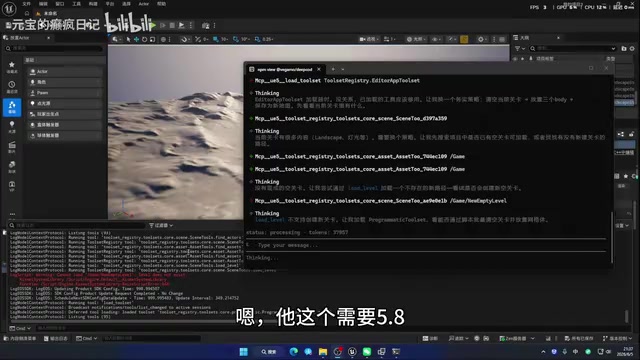The height and width of the screenshot is (360, 640).
Task: Open the terminal new-tab chevron dropdown
Action: (x=343, y=69)
